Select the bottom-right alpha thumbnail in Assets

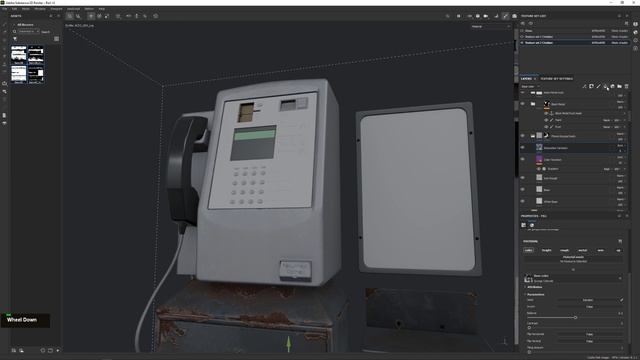pyautogui.click(x=36, y=75)
